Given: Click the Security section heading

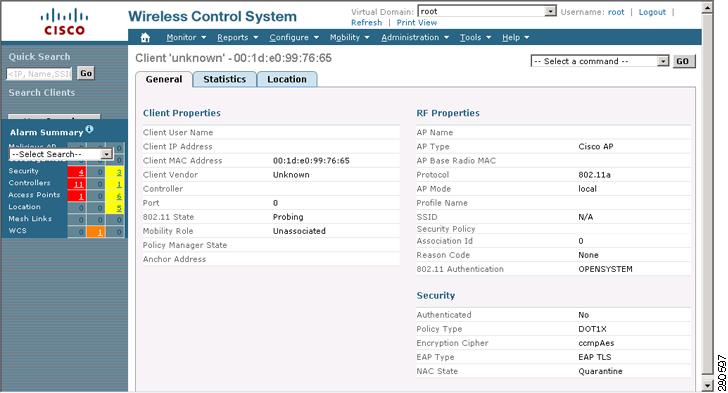Looking at the screenshot, I should (436, 295).
